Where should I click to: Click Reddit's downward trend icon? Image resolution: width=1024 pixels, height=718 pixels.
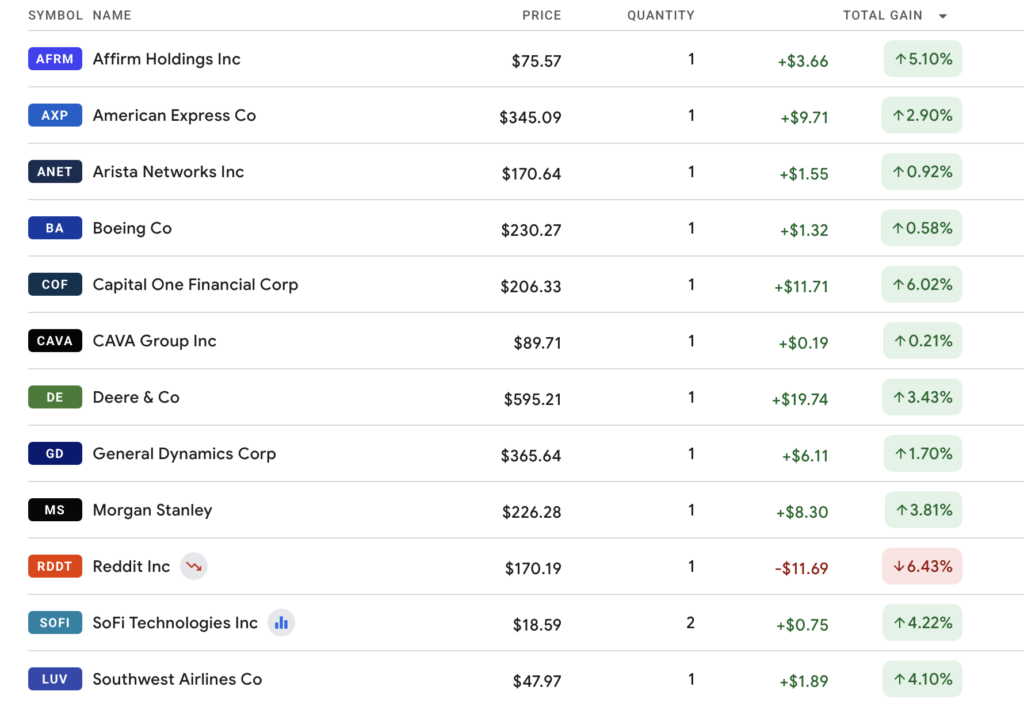coord(194,566)
